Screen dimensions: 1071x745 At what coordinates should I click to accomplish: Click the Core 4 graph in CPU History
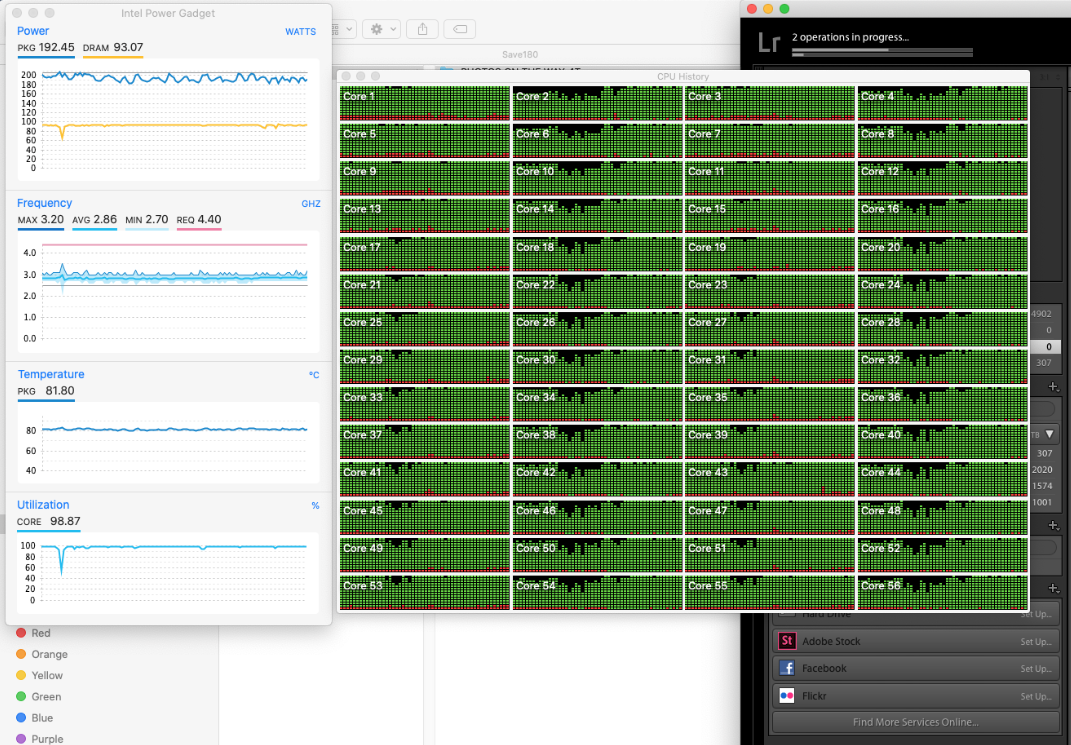(943, 103)
